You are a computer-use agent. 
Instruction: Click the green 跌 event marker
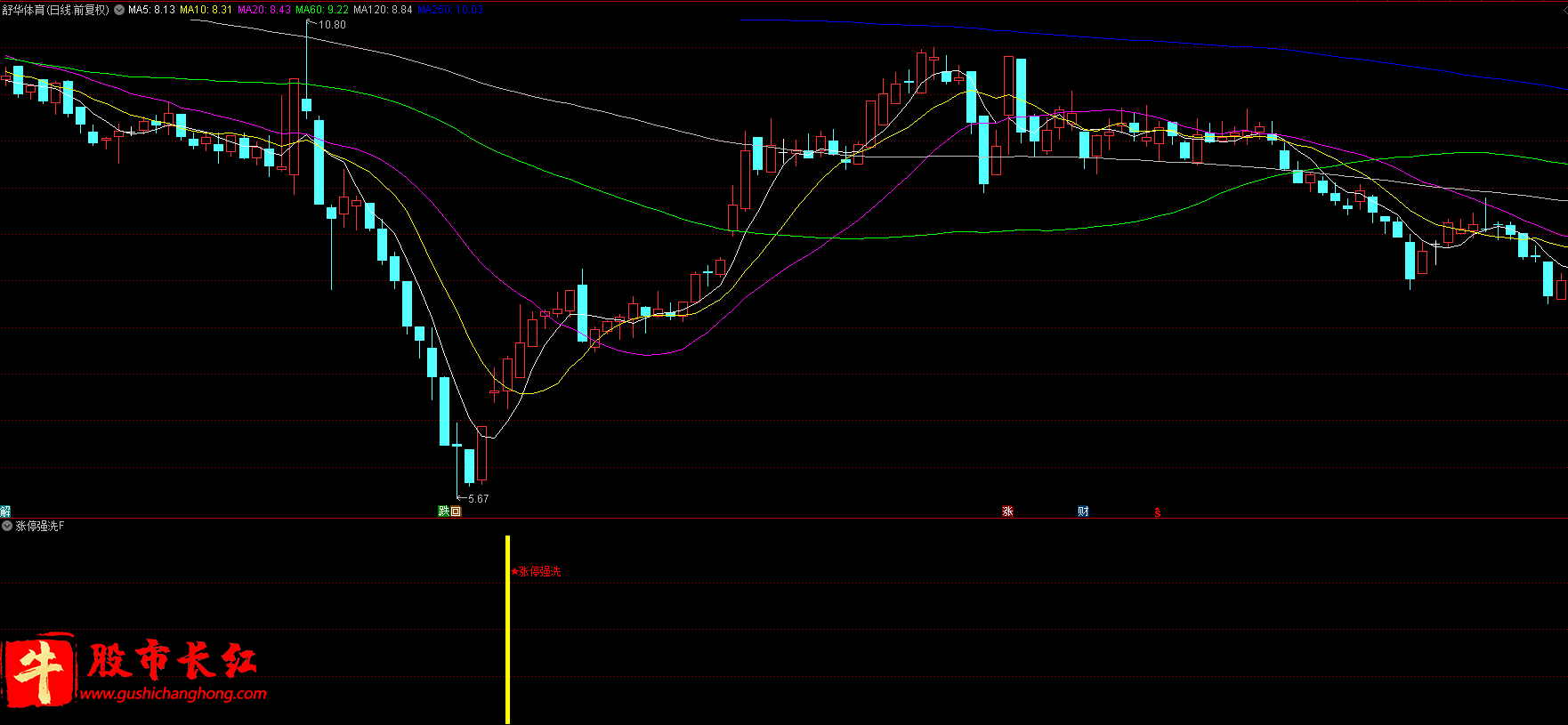443,511
